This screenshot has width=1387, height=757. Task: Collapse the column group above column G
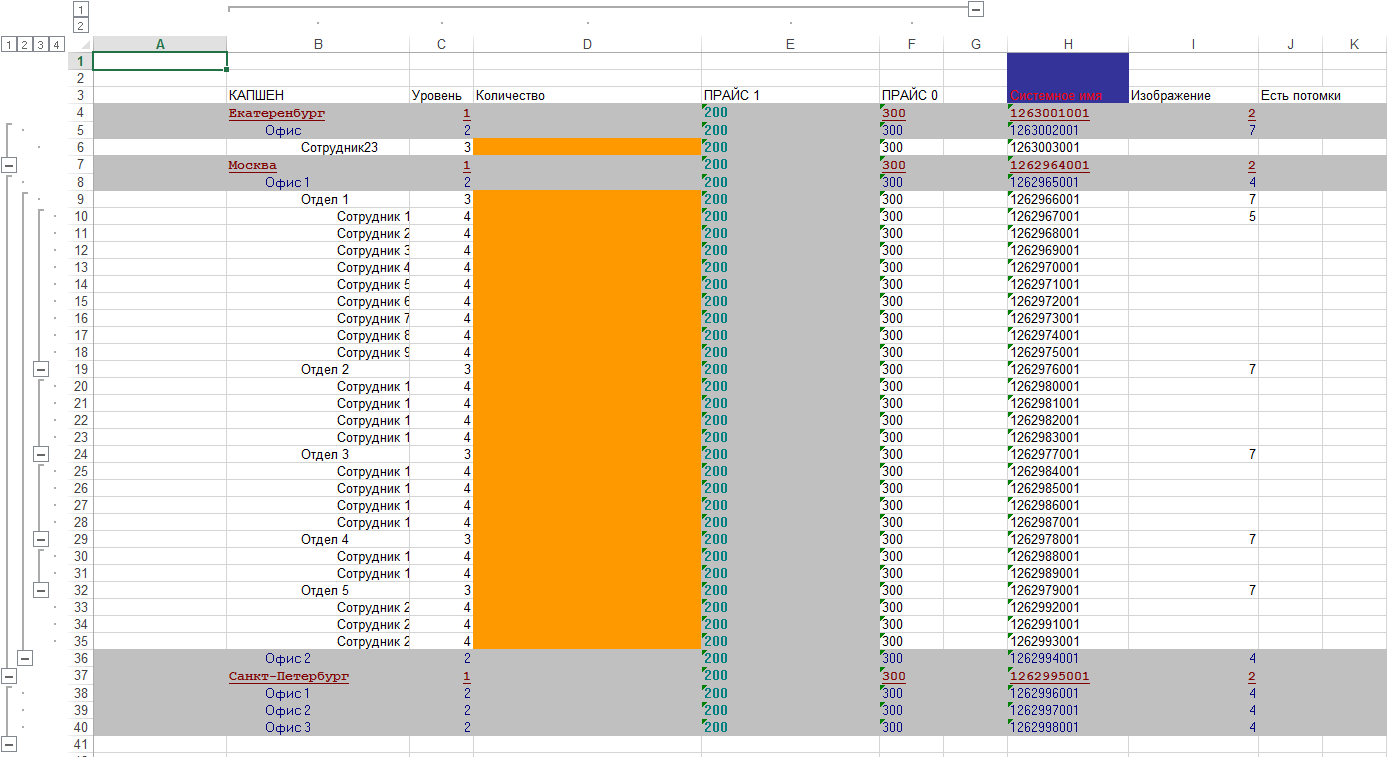[x=976, y=9]
